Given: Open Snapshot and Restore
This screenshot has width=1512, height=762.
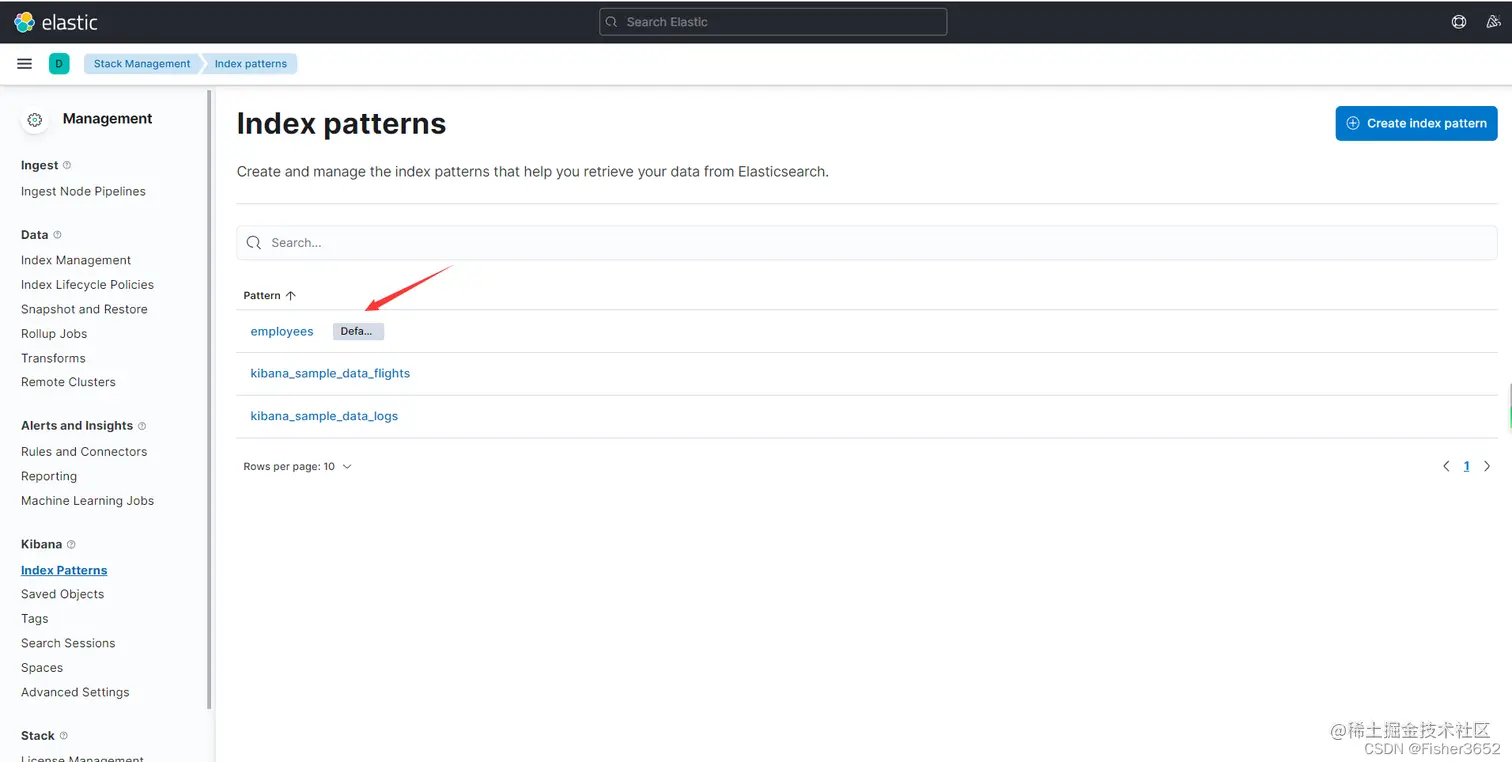Looking at the screenshot, I should [84, 310].
